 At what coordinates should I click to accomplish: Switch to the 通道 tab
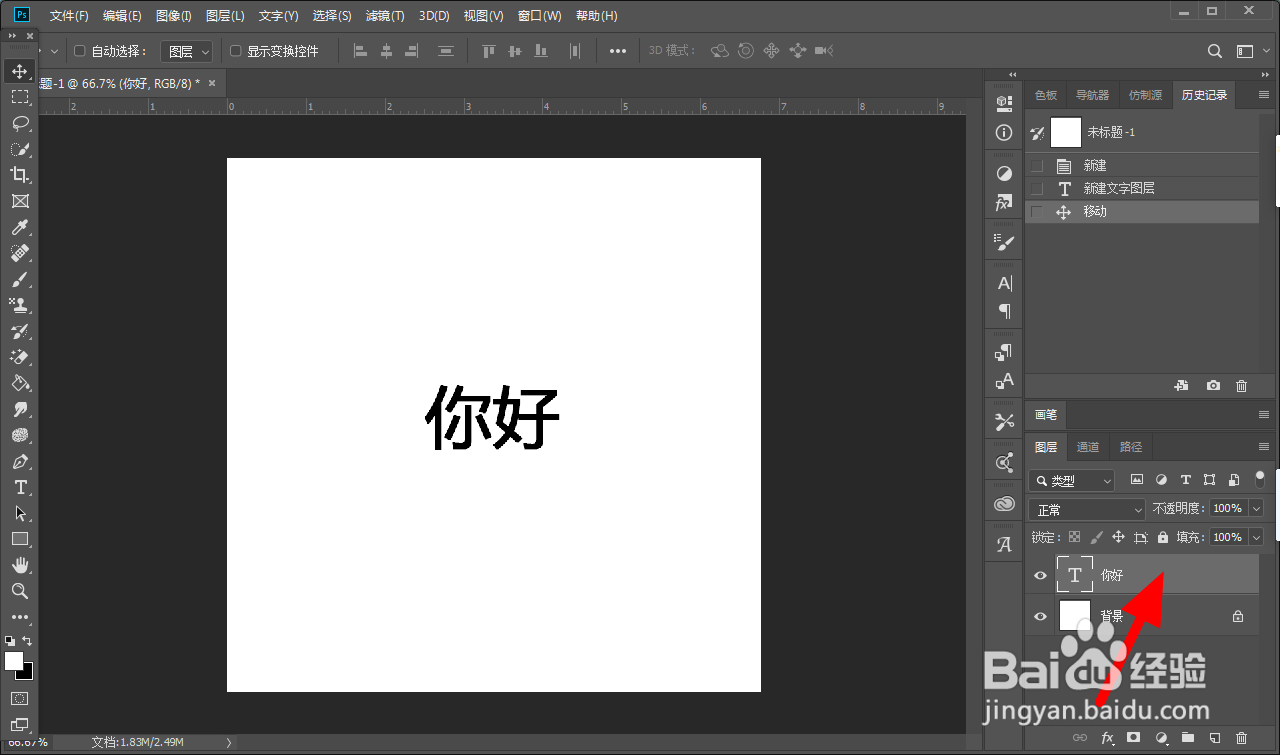pos(1088,447)
